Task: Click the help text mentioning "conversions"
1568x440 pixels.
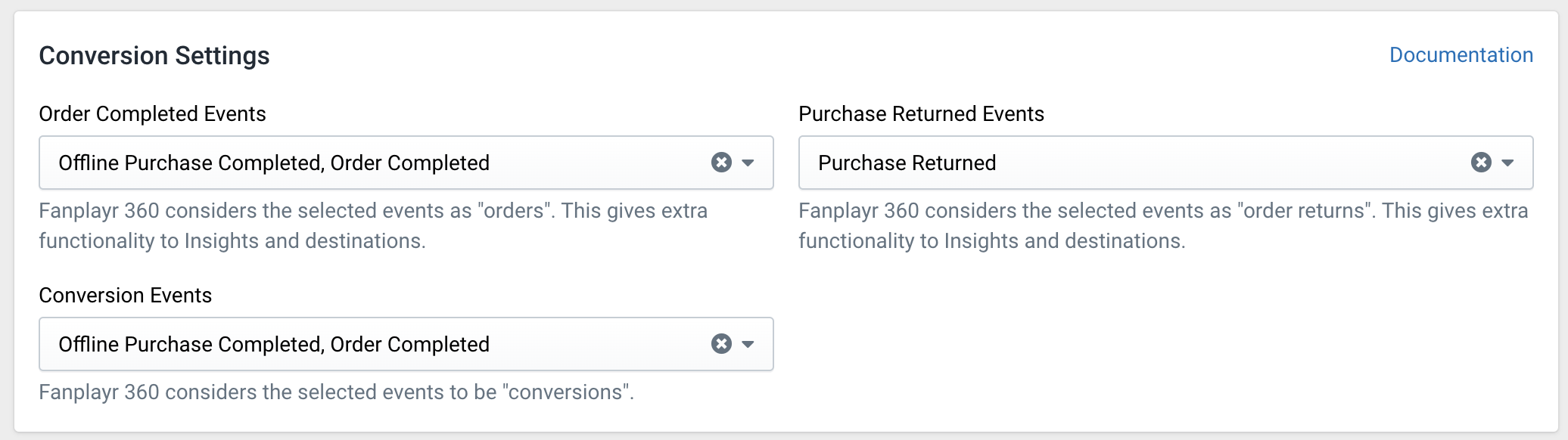Action: tap(337, 392)
